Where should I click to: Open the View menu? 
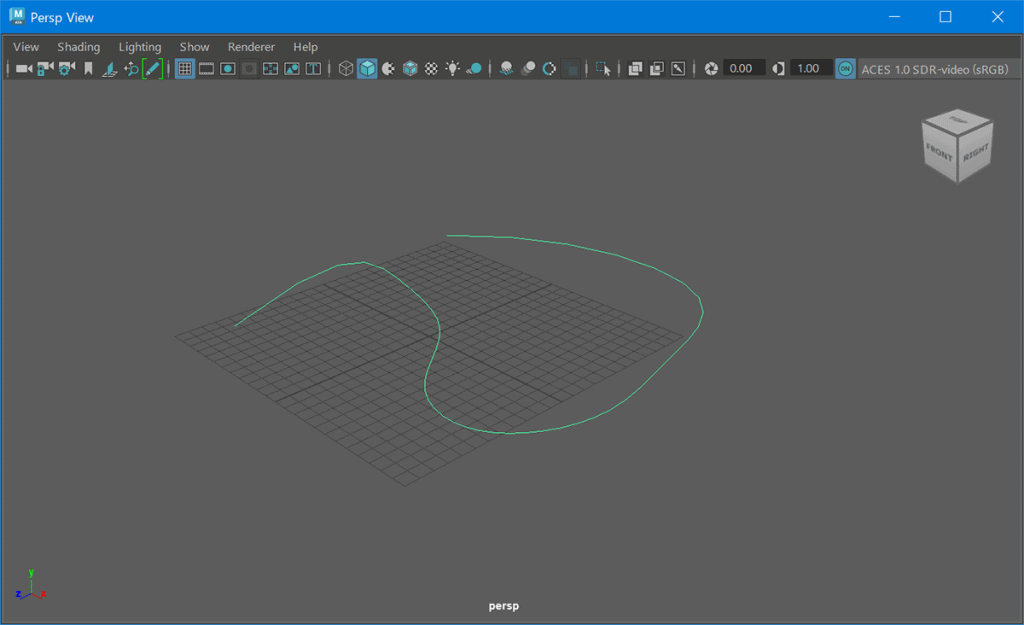point(26,47)
